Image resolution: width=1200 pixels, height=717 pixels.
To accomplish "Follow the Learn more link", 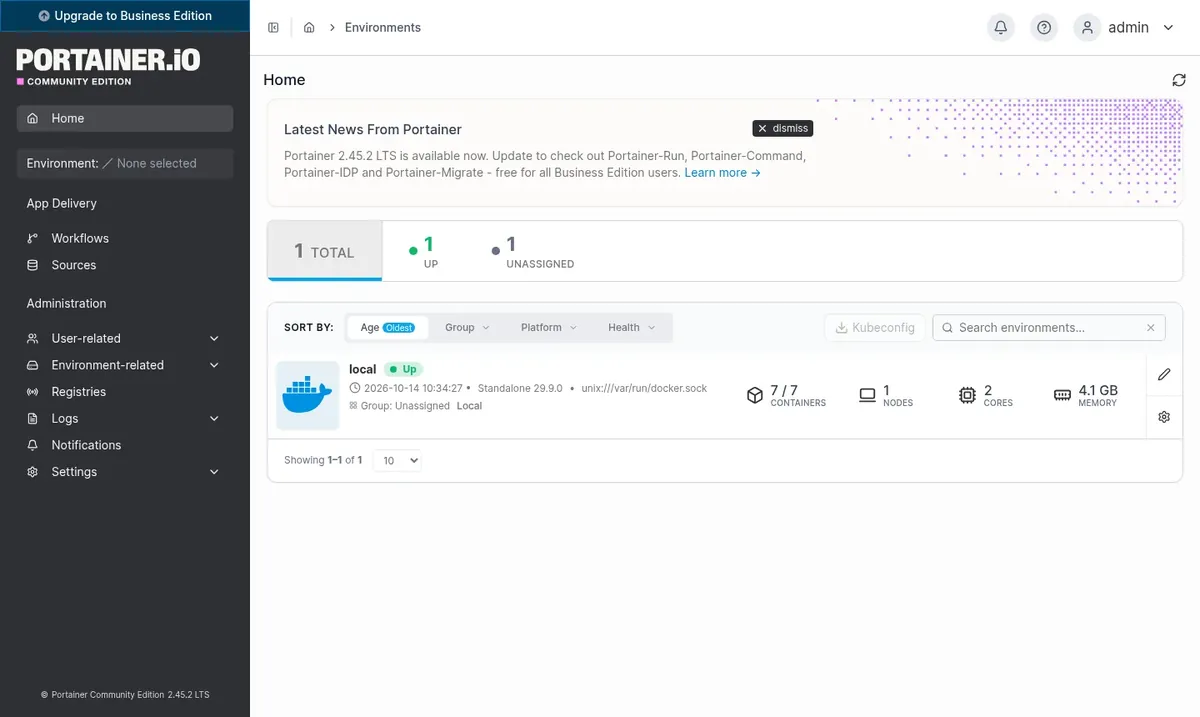I will [x=722, y=173].
